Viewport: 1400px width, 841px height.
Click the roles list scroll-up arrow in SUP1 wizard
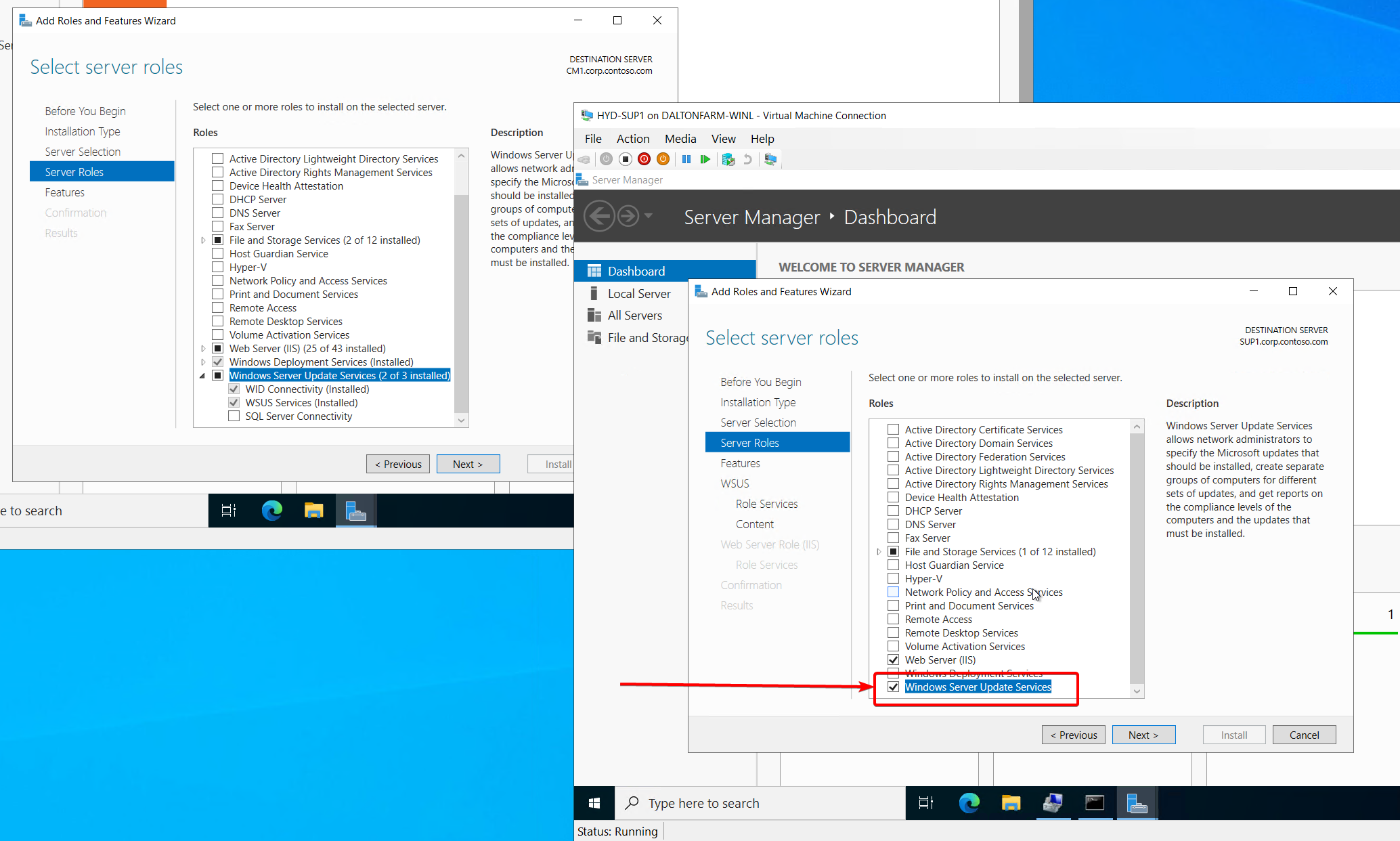tap(1137, 426)
